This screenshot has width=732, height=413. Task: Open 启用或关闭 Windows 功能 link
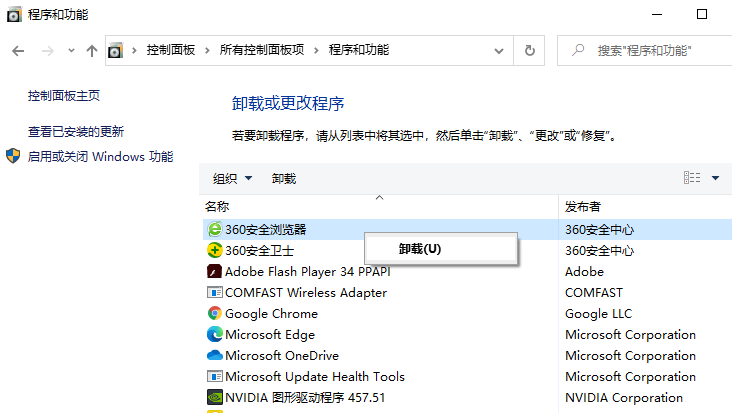100,156
